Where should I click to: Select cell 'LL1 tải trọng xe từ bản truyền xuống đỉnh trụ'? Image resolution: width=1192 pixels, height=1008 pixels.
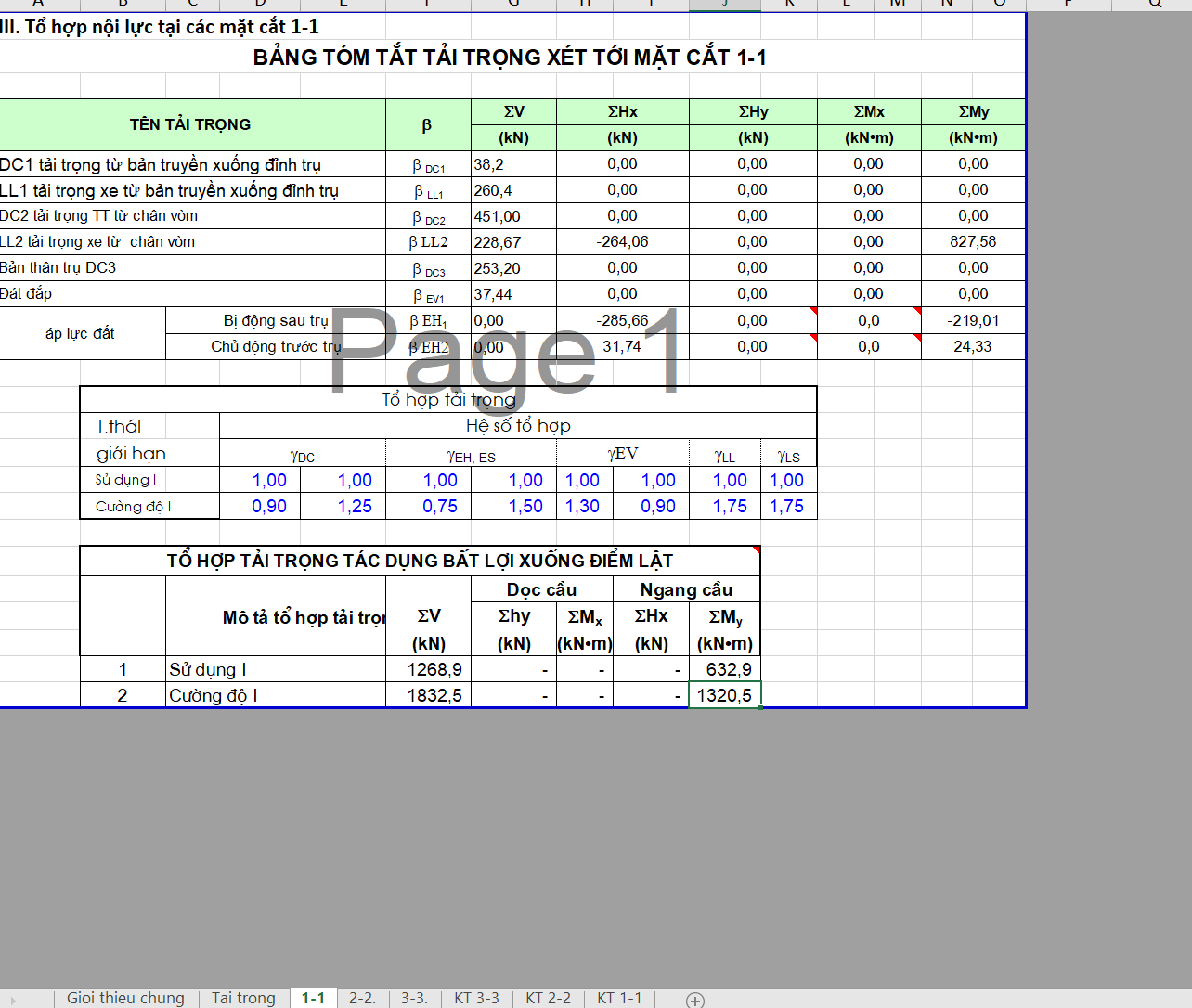click(192, 190)
